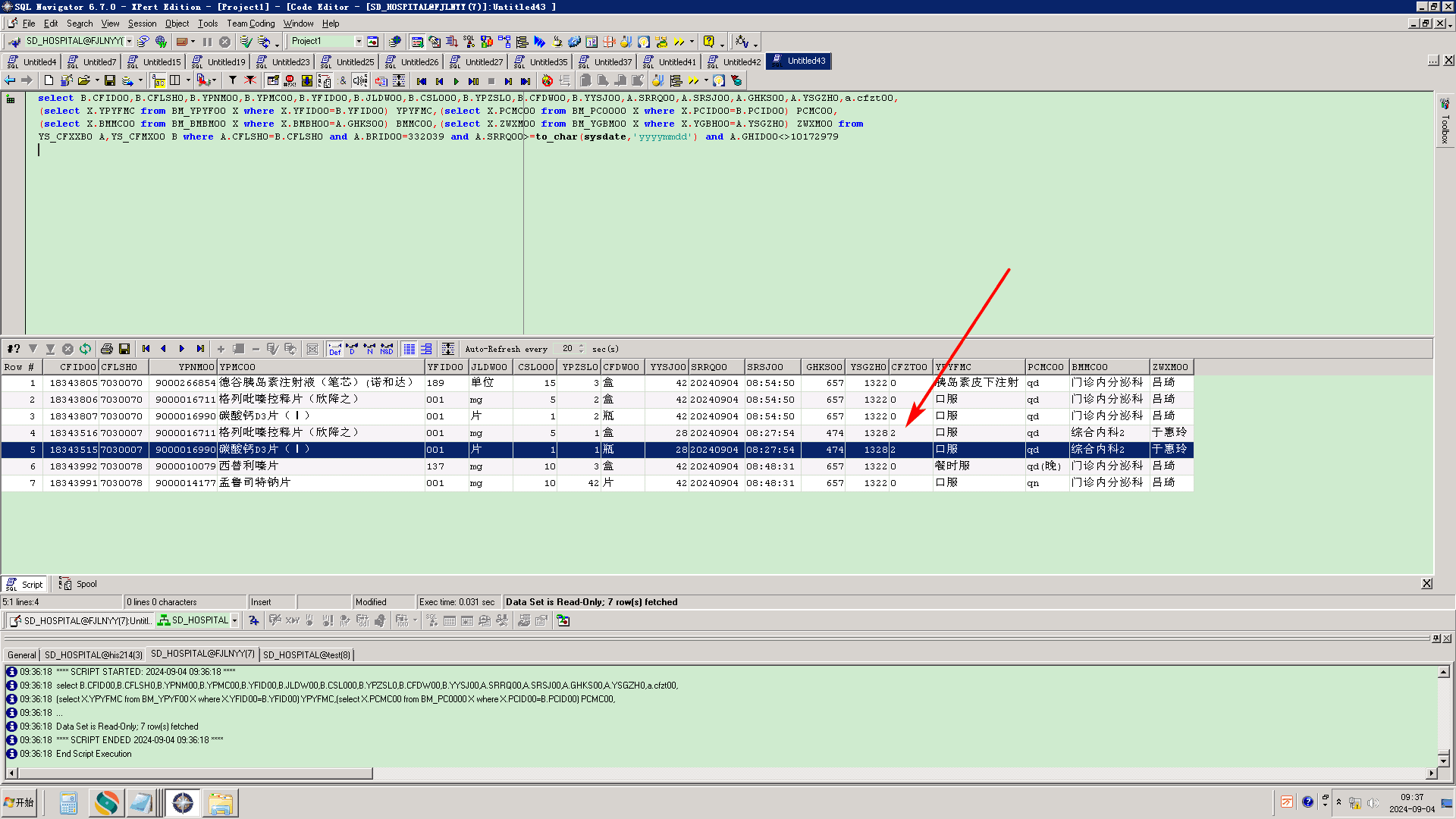Go to last record in grid
The height and width of the screenshot is (819, 1456).
click(x=200, y=349)
